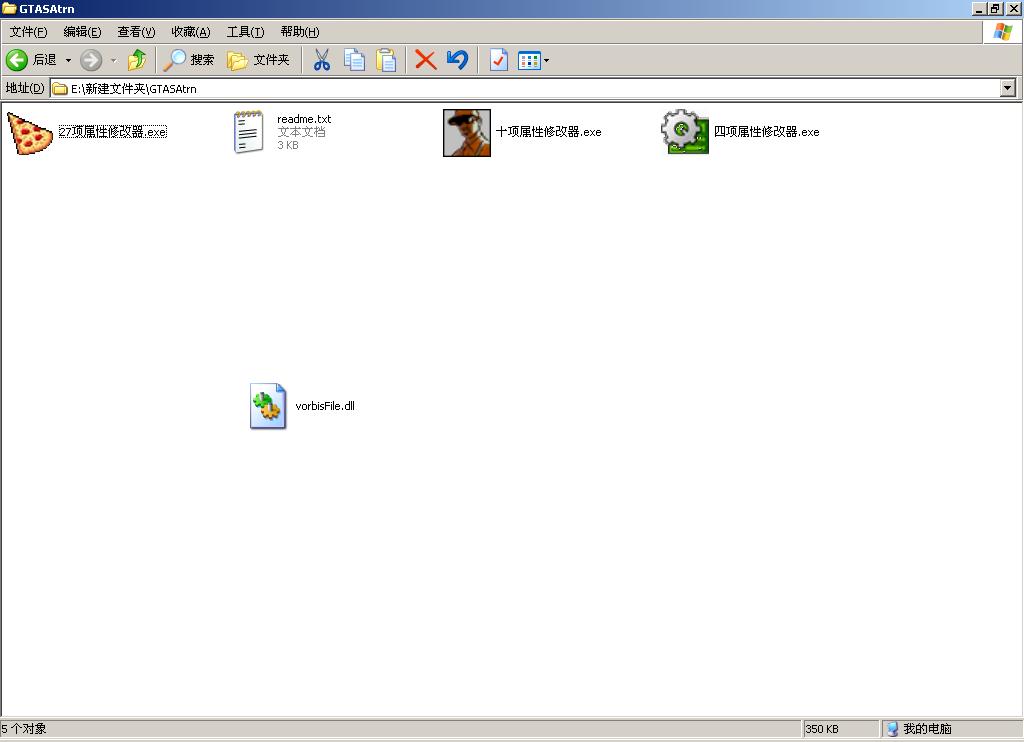Open the 编辑(E) menu
1024x742 pixels.
click(82, 31)
